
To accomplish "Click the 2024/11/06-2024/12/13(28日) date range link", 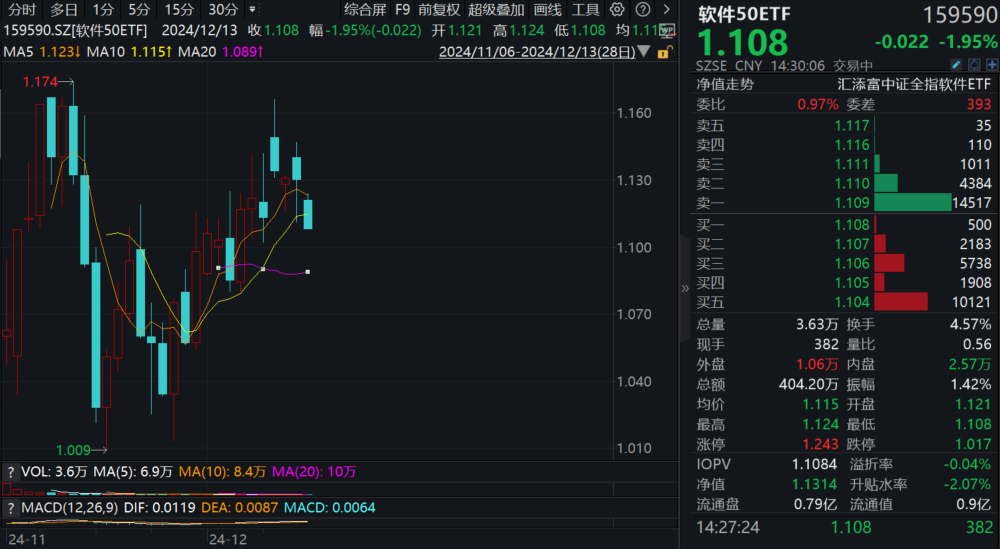I will click(x=538, y=52).
